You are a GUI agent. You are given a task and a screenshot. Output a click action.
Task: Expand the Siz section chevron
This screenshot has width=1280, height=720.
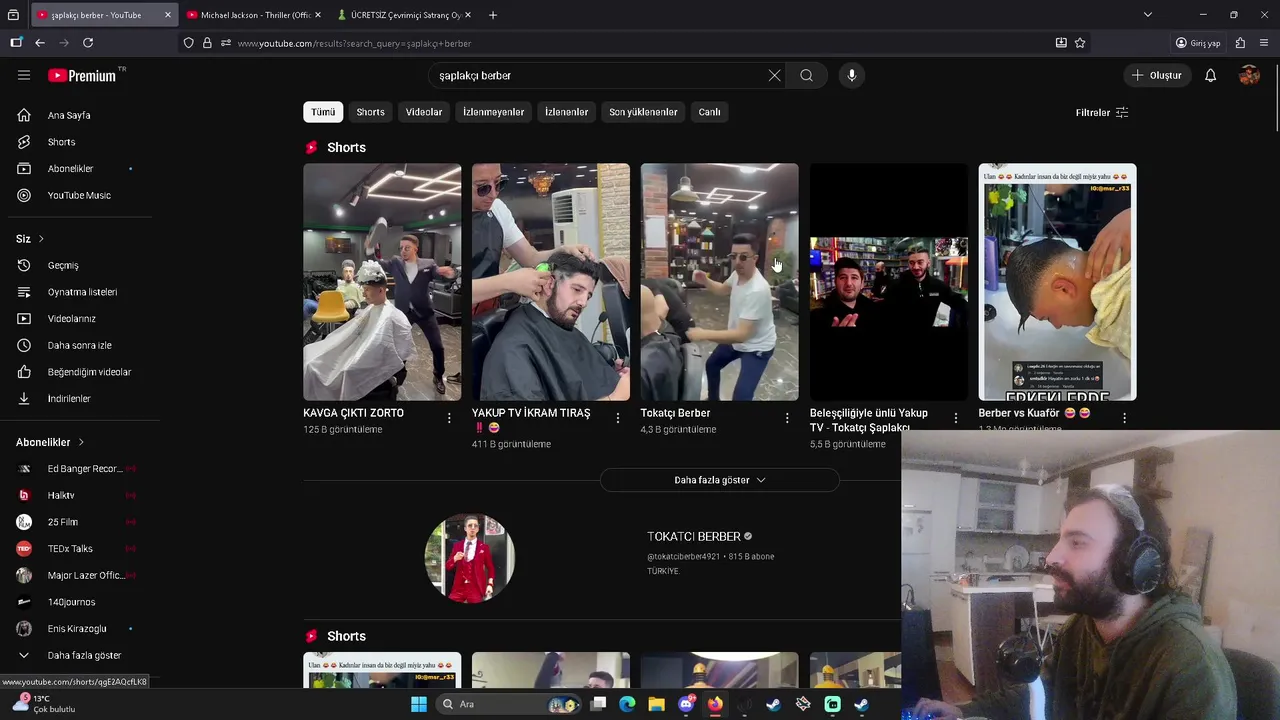click(41, 239)
